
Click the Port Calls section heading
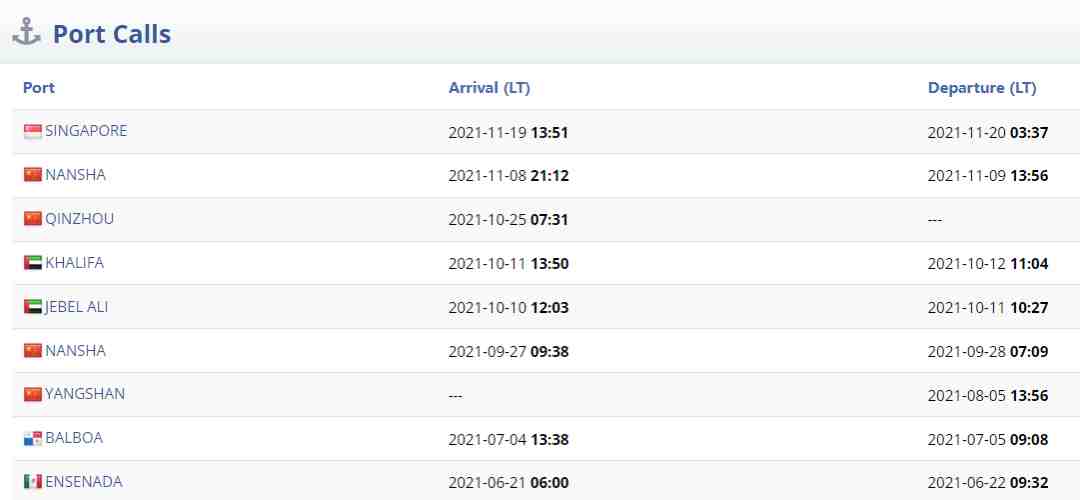tap(112, 34)
